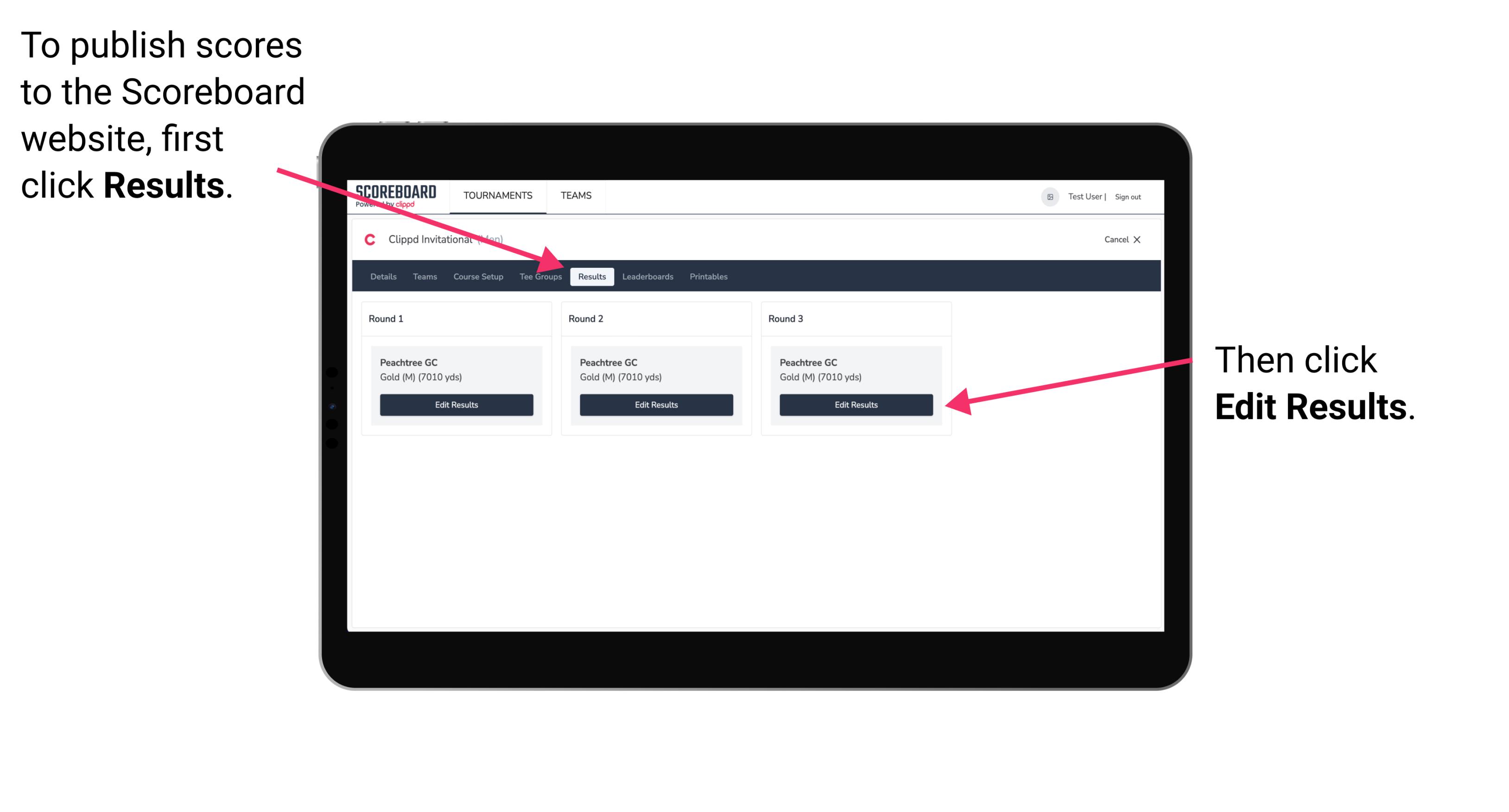The width and height of the screenshot is (1509, 812).
Task: Click the user avatar icon
Action: (x=1048, y=197)
